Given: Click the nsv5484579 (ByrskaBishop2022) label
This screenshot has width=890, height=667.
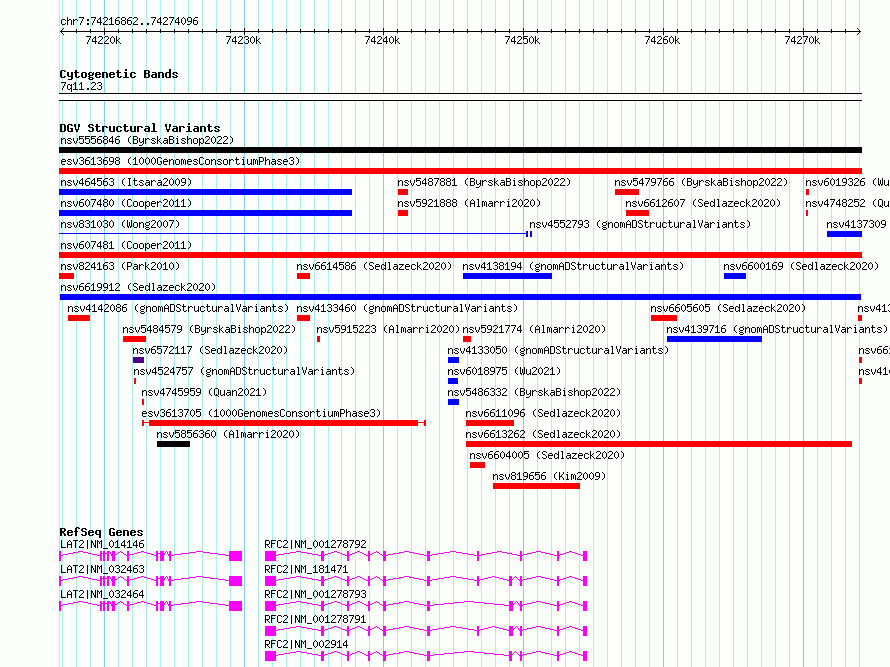Looking at the screenshot, I should click(209, 329).
